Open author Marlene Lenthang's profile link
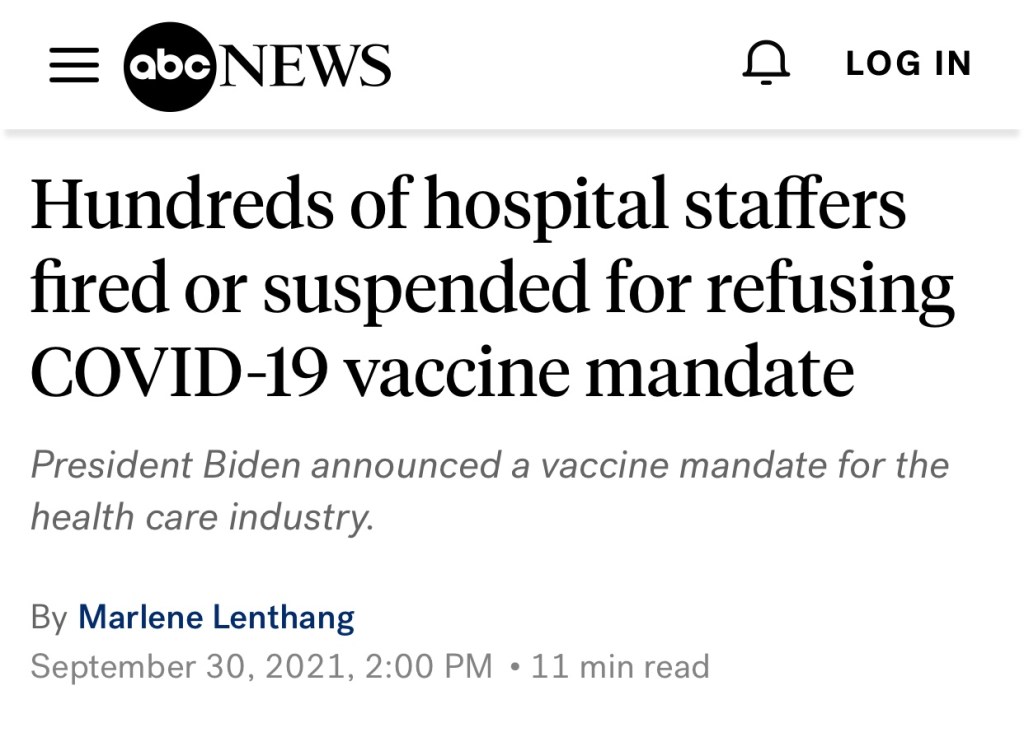The width and height of the screenshot is (1024, 737). 216,617
